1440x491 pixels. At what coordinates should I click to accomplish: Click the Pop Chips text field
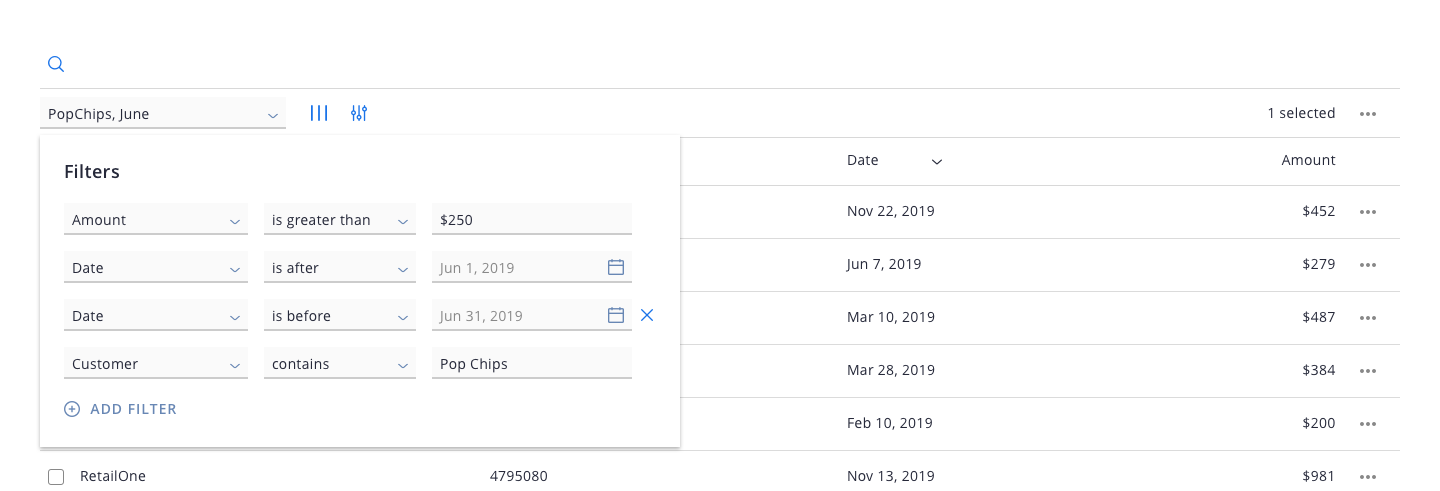(x=532, y=364)
